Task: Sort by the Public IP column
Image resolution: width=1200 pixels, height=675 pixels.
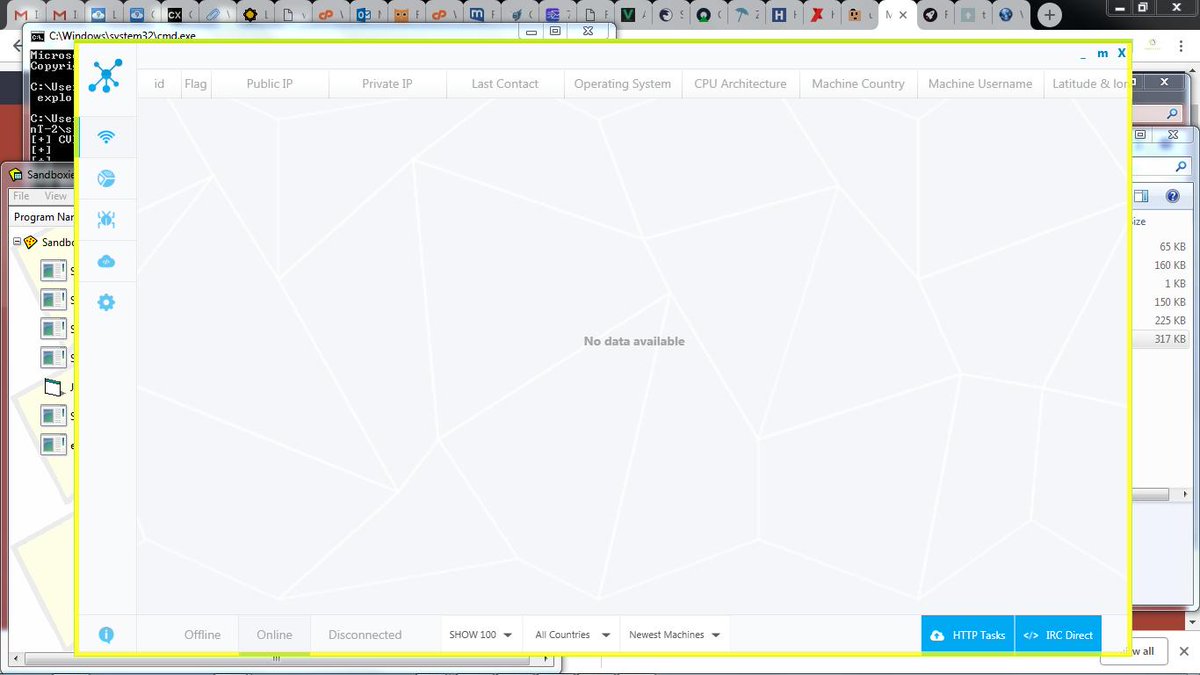Action: (x=270, y=84)
